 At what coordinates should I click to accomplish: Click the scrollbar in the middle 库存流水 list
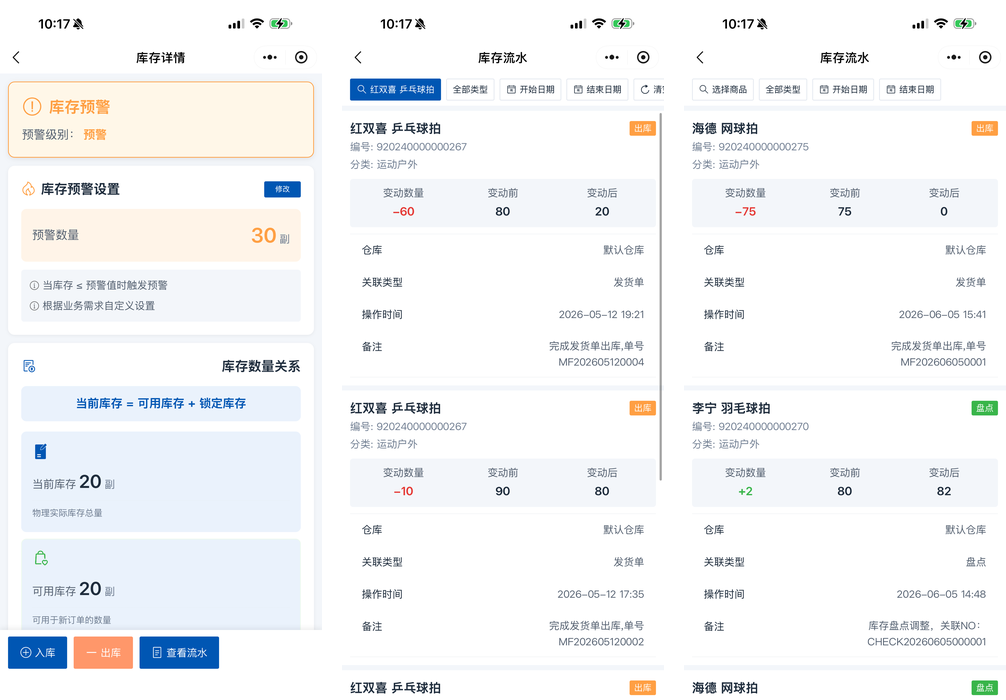(660, 297)
